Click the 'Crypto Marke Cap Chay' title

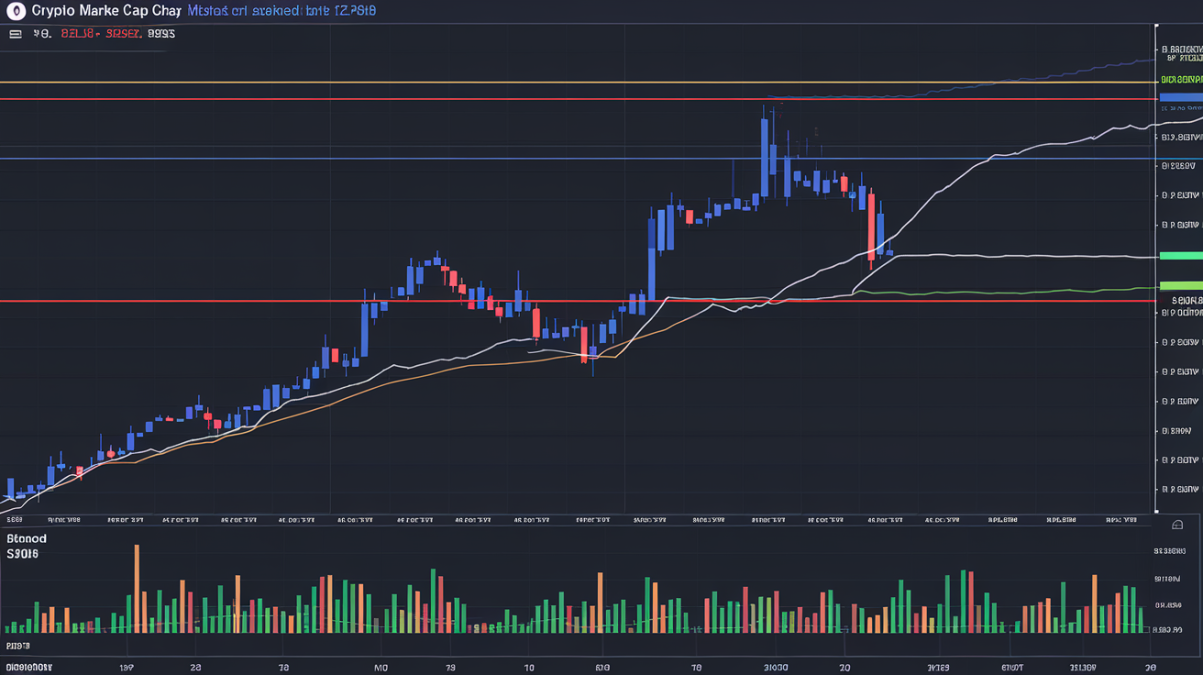tap(106, 11)
